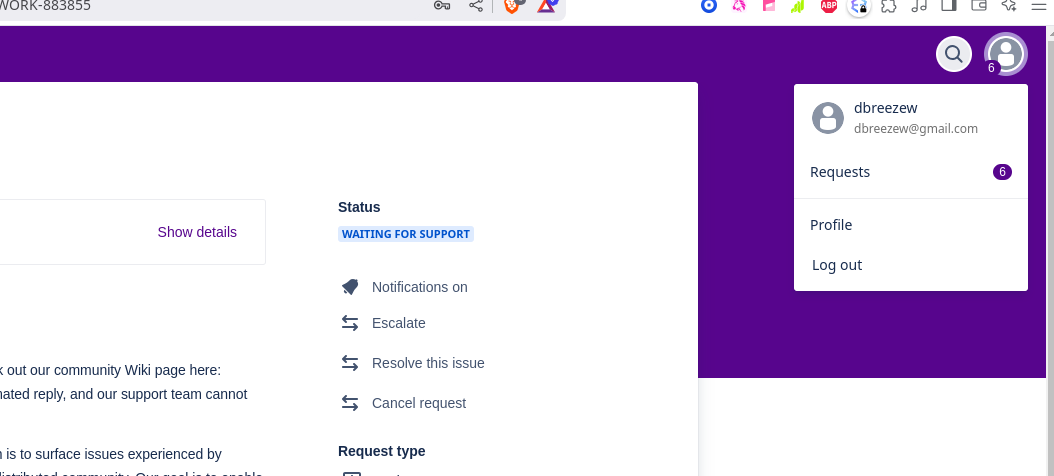Screen dimensions: 1054x476
Task: Click the dbreezew username text
Action: 885,108
